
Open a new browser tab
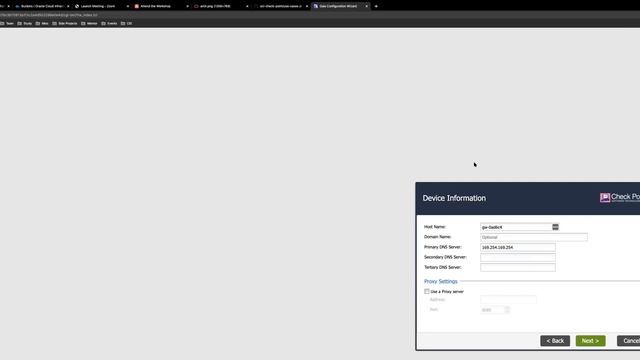376,6
